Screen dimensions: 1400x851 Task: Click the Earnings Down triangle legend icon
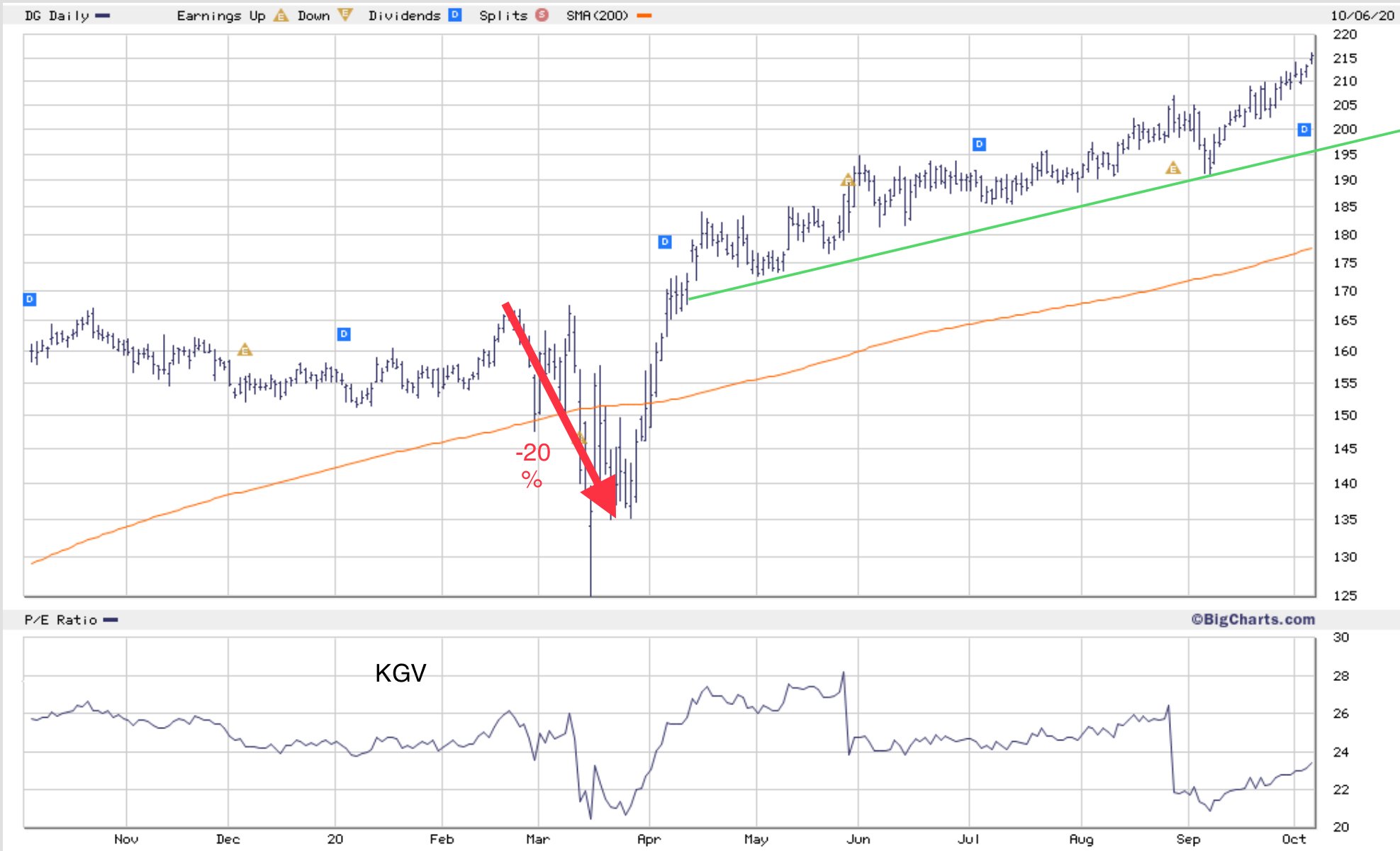tap(345, 15)
